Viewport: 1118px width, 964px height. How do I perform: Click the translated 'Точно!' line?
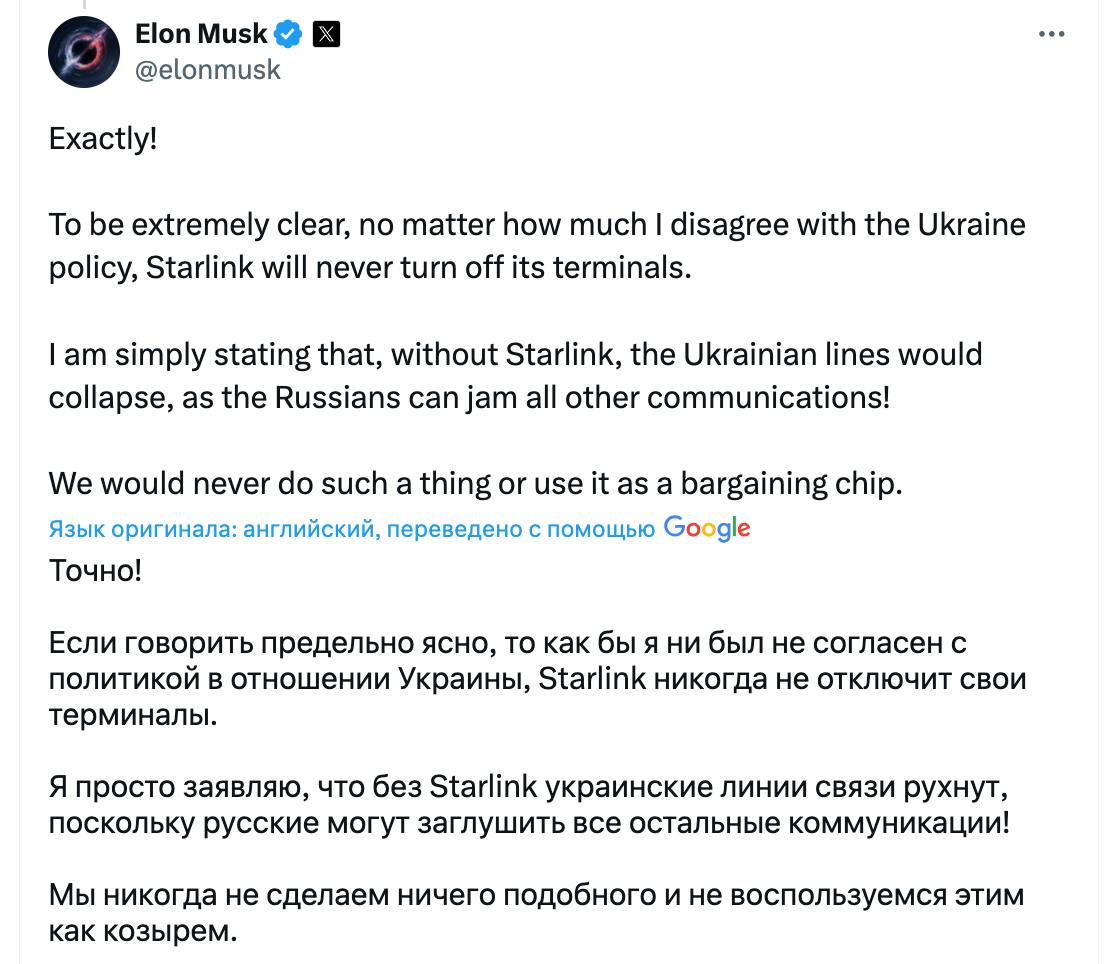click(96, 572)
